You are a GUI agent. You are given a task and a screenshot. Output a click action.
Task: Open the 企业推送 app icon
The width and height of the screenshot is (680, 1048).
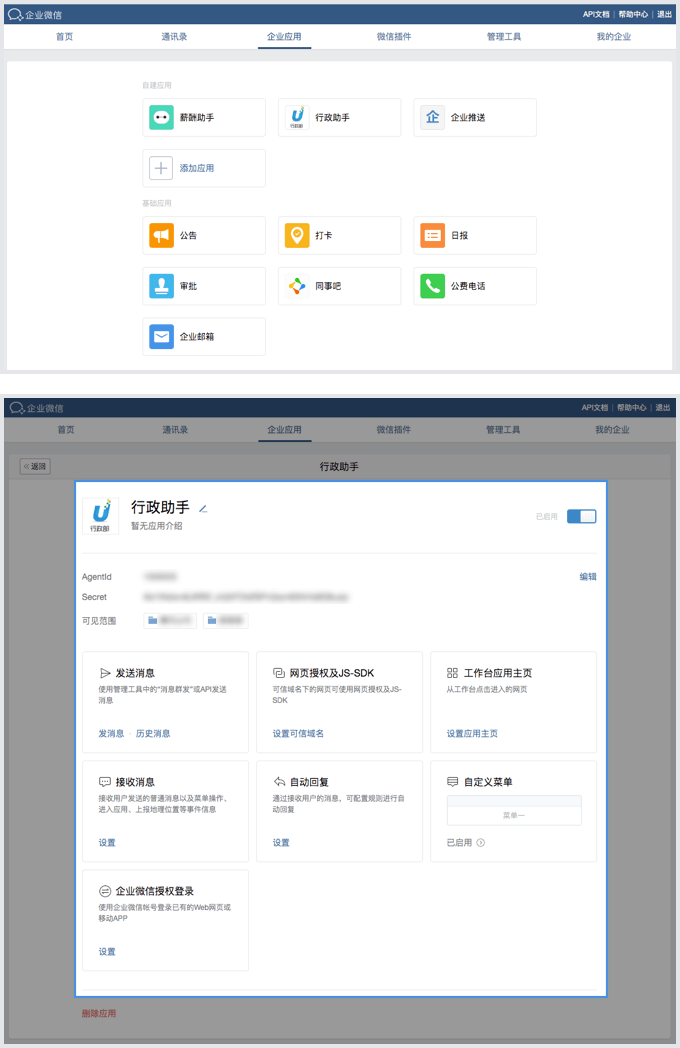click(433, 118)
